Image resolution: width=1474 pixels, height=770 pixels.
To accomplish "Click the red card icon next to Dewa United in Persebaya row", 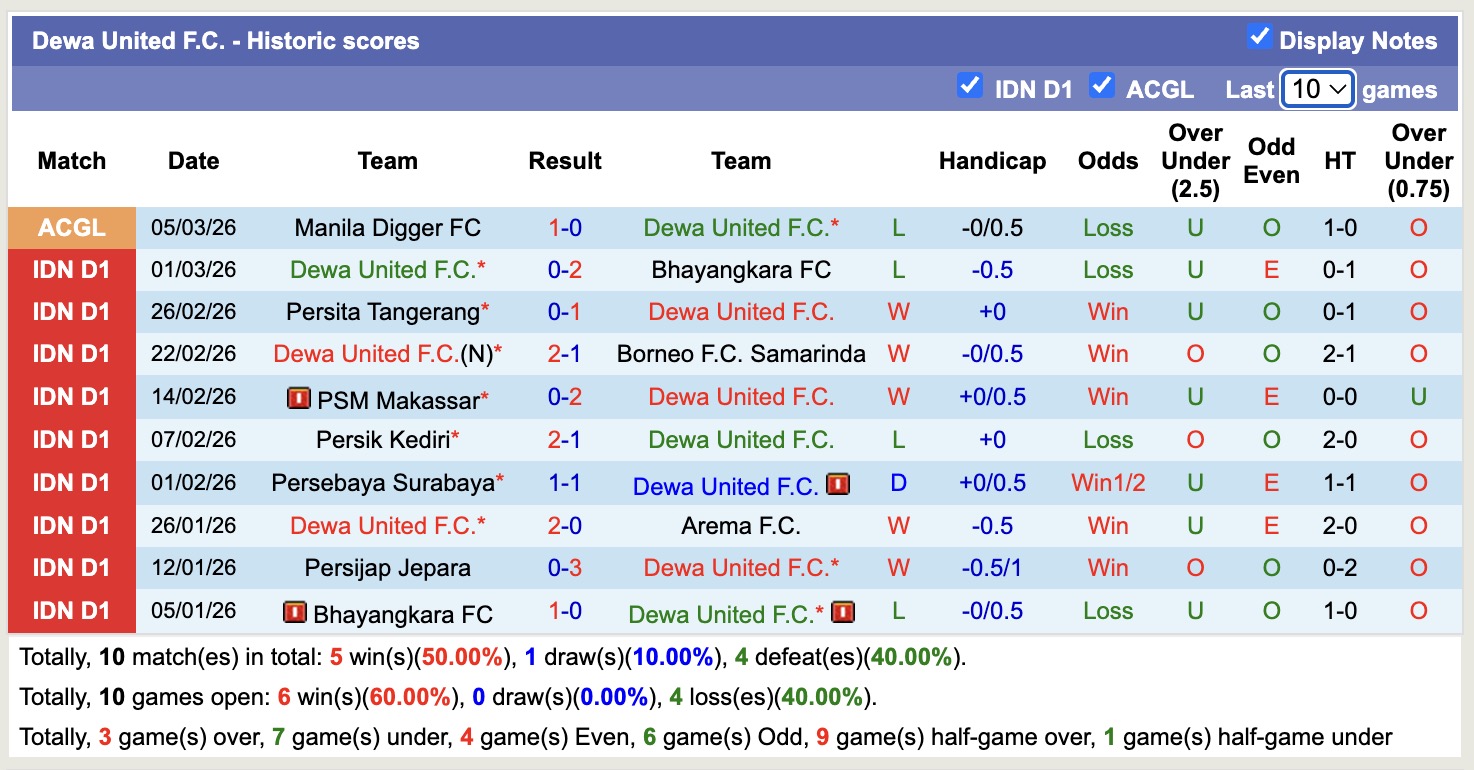I will click(x=838, y=484).
